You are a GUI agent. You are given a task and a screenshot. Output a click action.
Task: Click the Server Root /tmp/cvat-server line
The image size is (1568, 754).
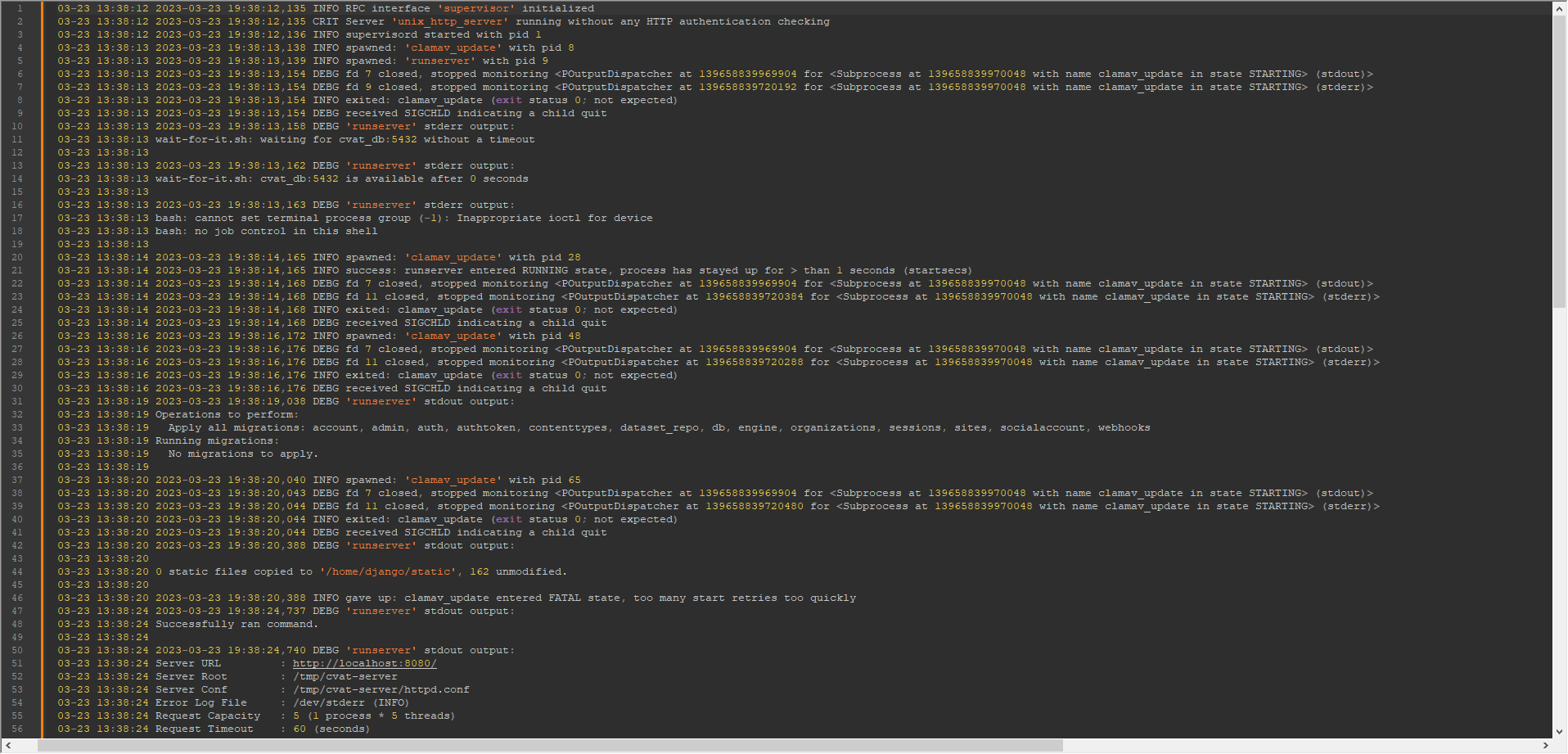coord(227,676)
